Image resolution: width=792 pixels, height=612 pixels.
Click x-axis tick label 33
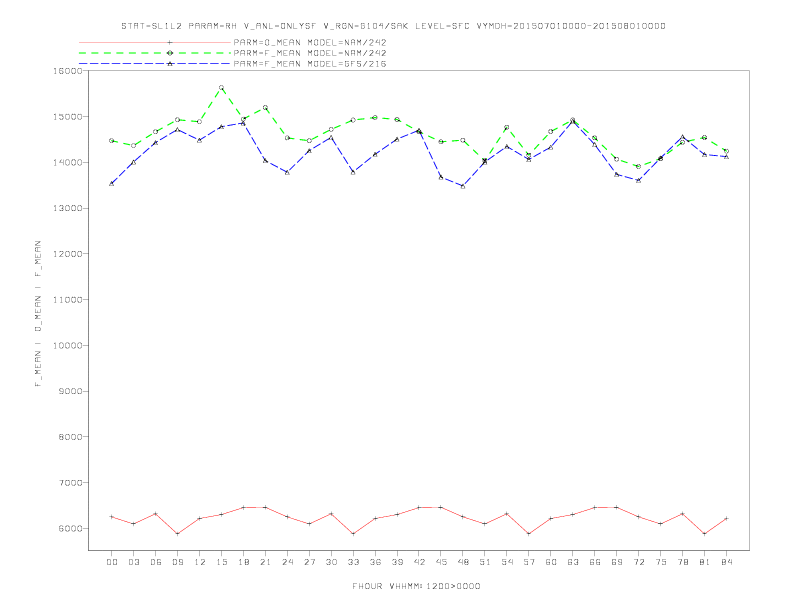pyautogui.click(x=353, y=562)
